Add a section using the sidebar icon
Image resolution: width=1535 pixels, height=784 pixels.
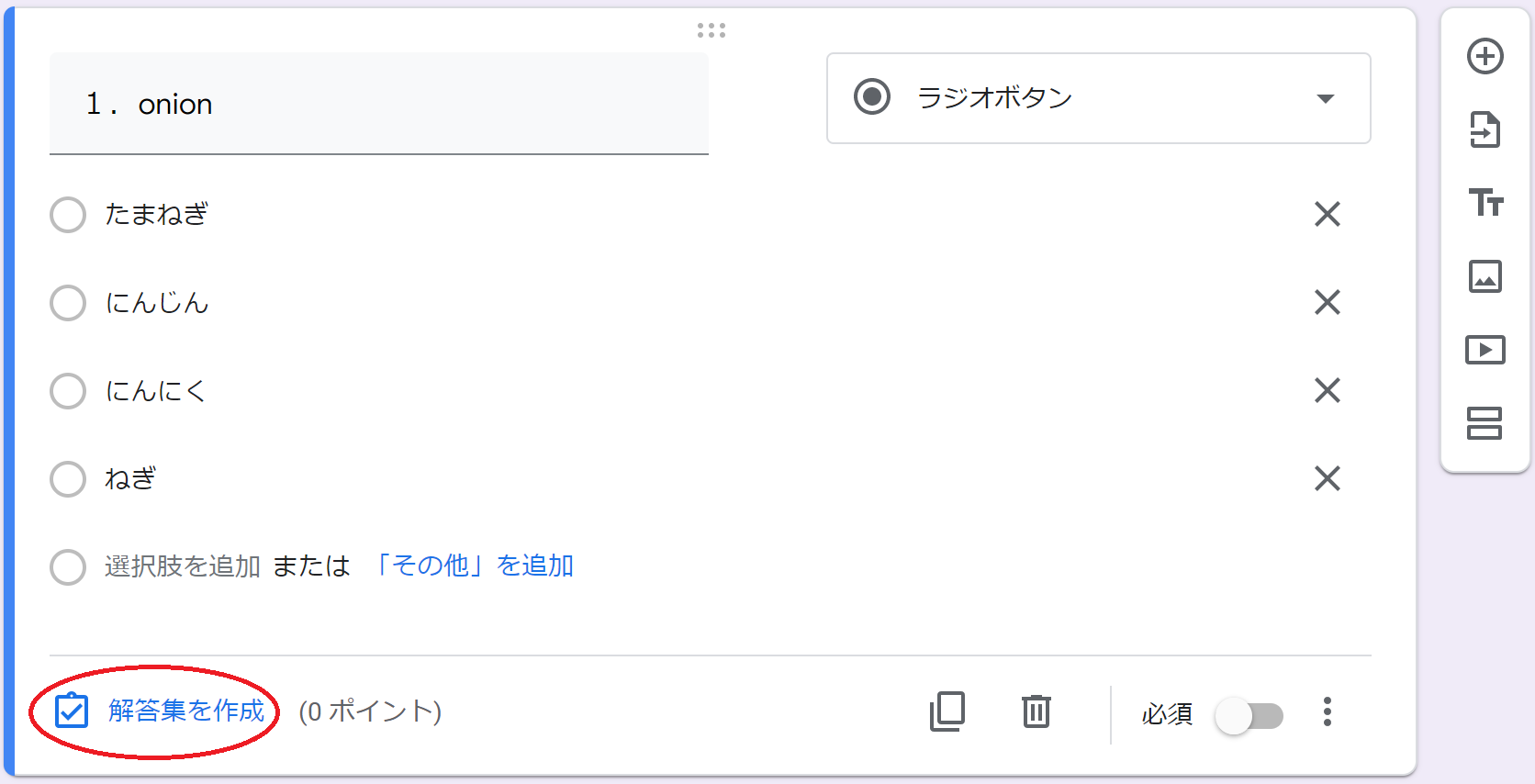(x=1485, y=423)
